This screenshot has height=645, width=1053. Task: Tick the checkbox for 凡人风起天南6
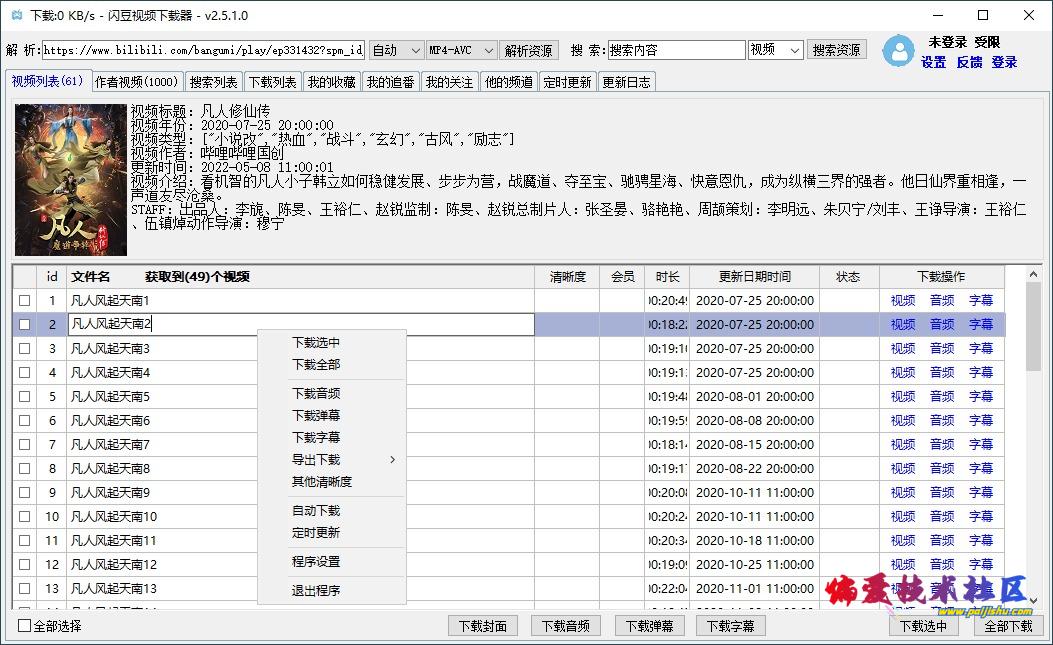pos(25,421)
